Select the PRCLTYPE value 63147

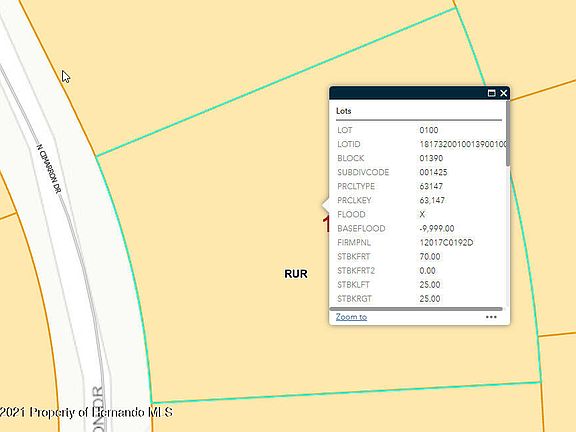431,186
